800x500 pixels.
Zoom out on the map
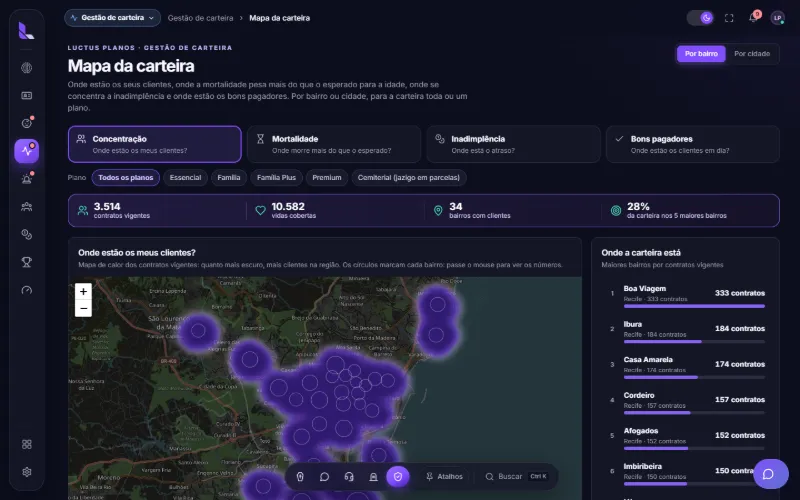click(x=83, y=309)
